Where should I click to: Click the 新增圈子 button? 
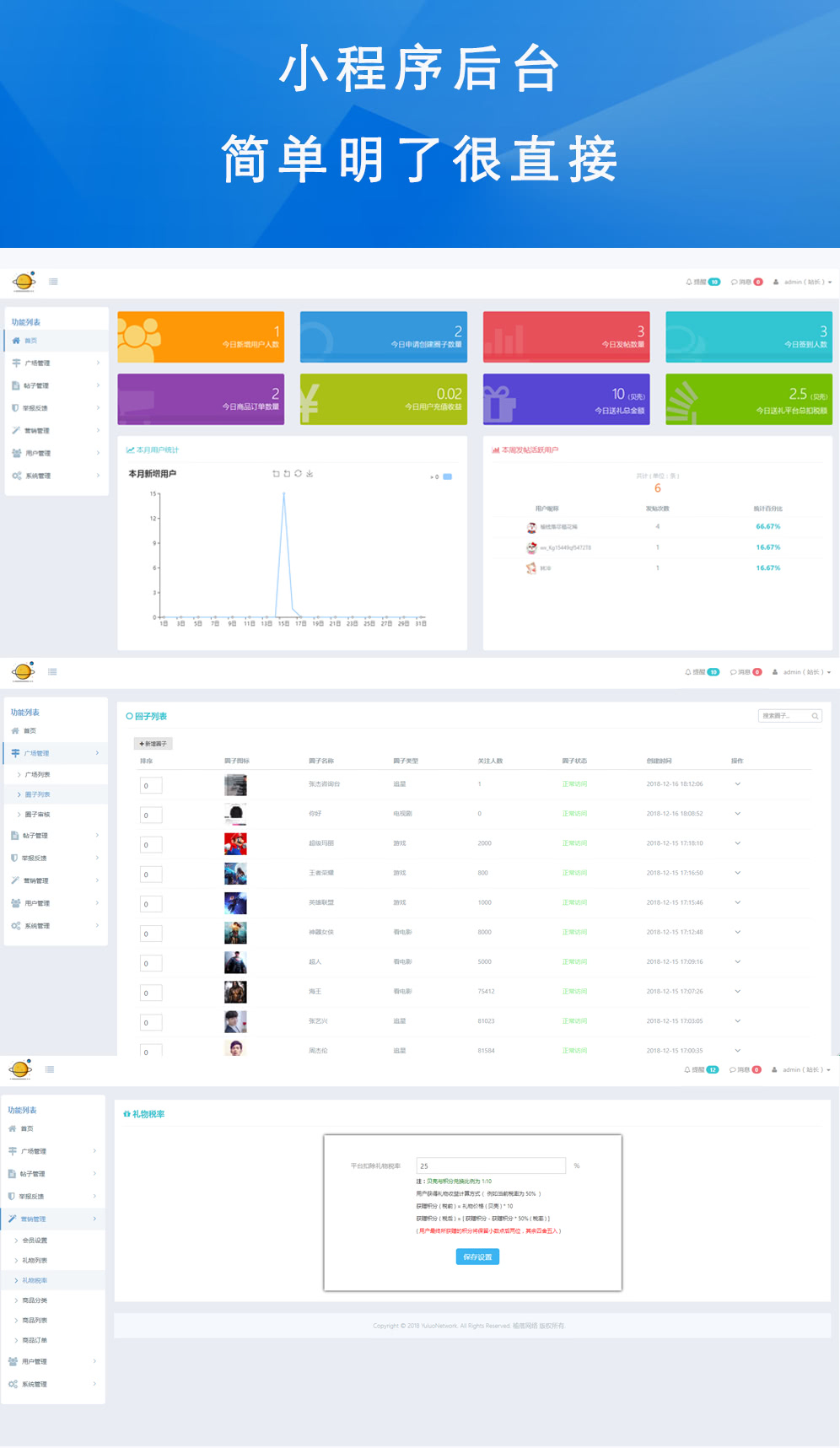pyautogui.click(x=153, y=744)
